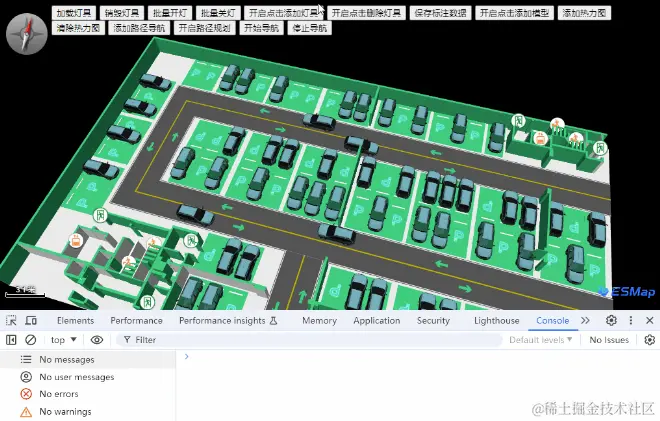Viewport: 660px width, 421px height.
Task: Click the elevator marker in the lower-left corner of the map
Action: click(76, 241)
